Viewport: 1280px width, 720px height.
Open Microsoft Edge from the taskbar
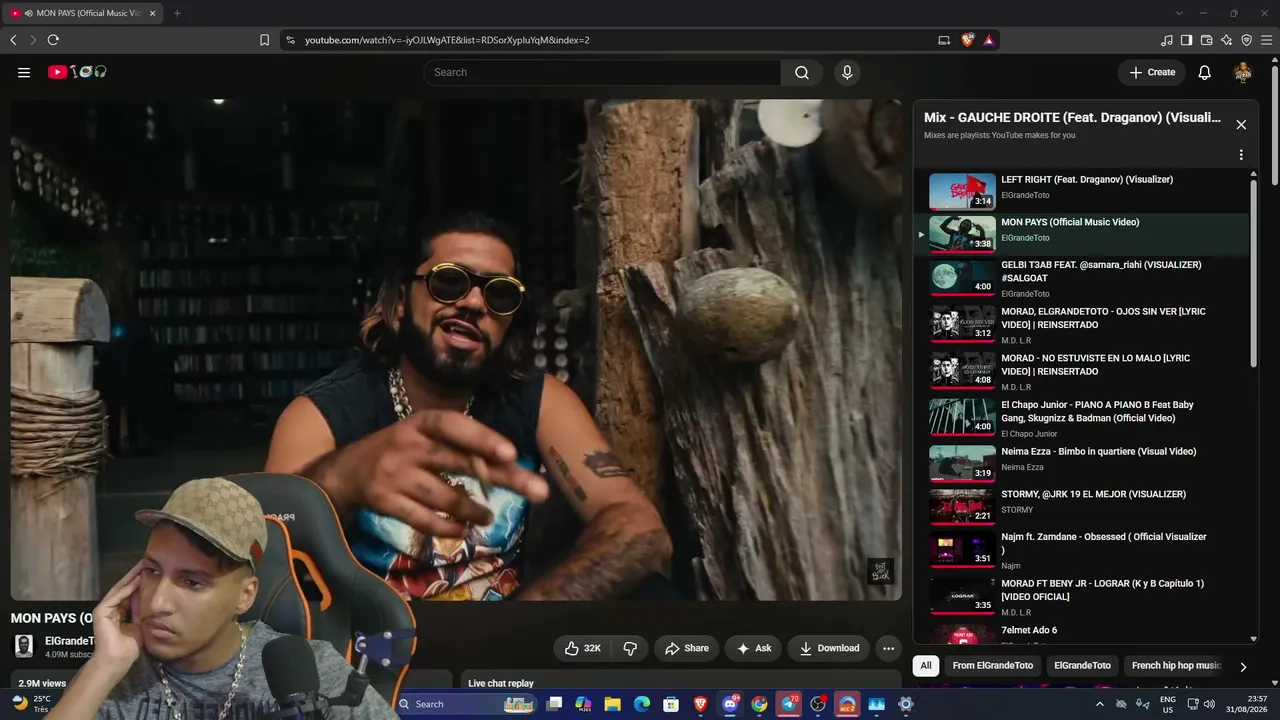click(x=642, y=704)
